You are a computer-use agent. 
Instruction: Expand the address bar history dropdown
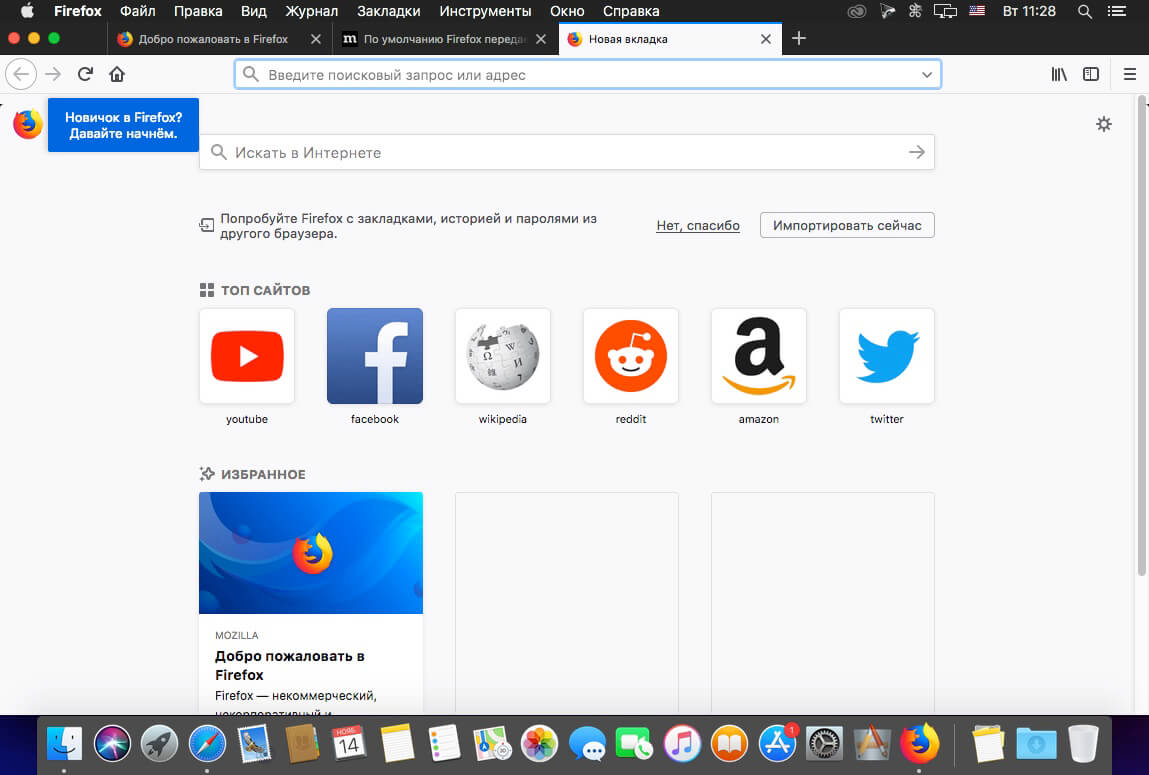click(x=927, y=75)
